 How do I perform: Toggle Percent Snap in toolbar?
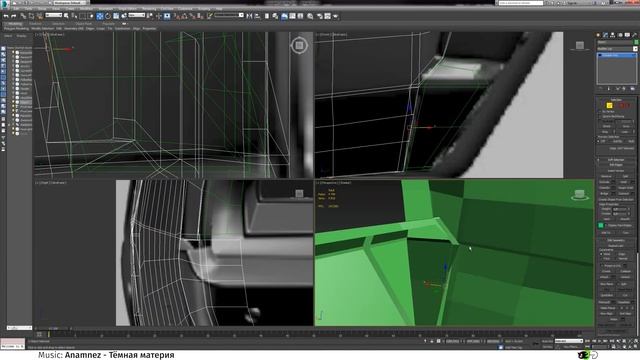192,16
